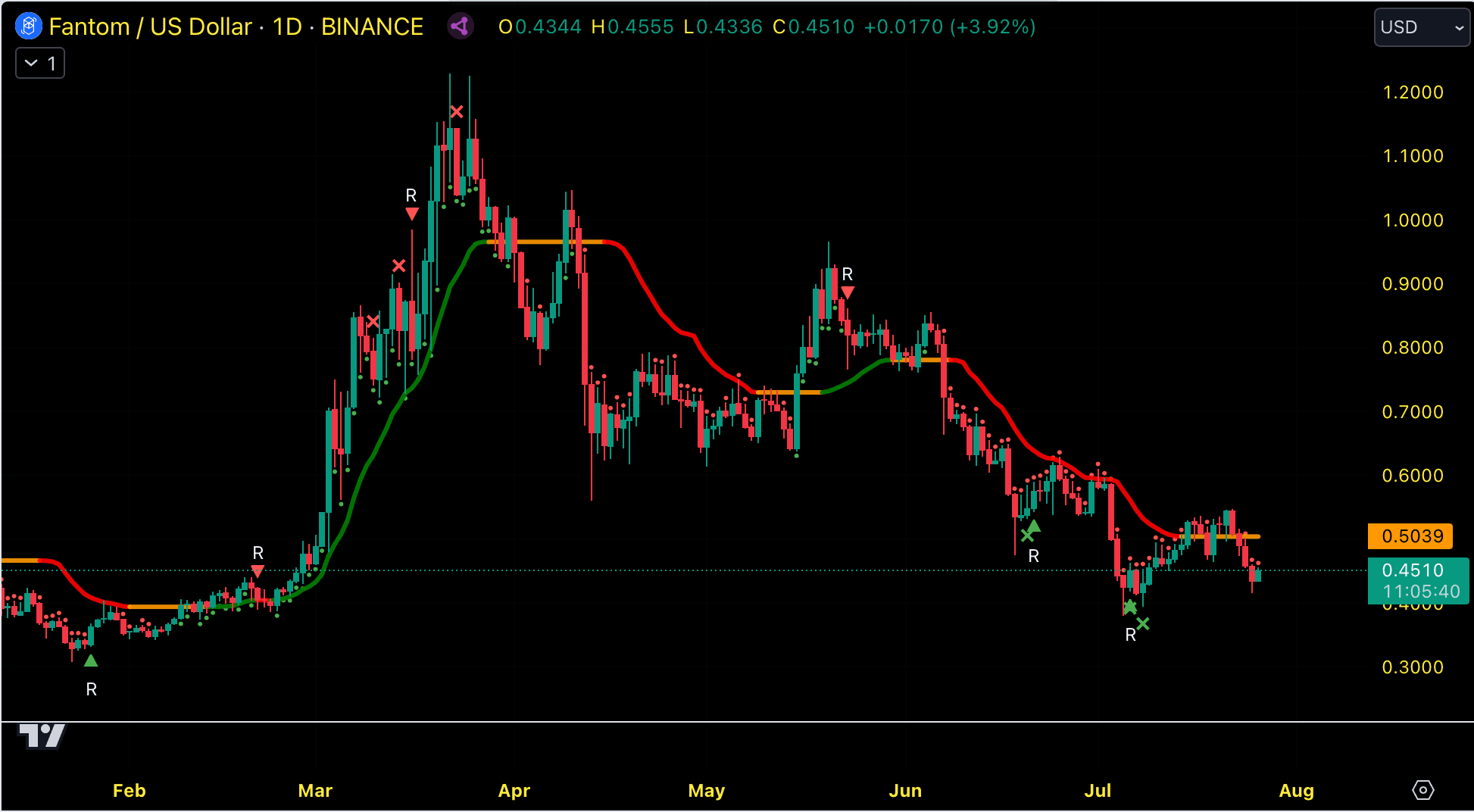Click the Jun label on time axis
The height and width of the screenshot is (812, 1474).
point(905,791)
